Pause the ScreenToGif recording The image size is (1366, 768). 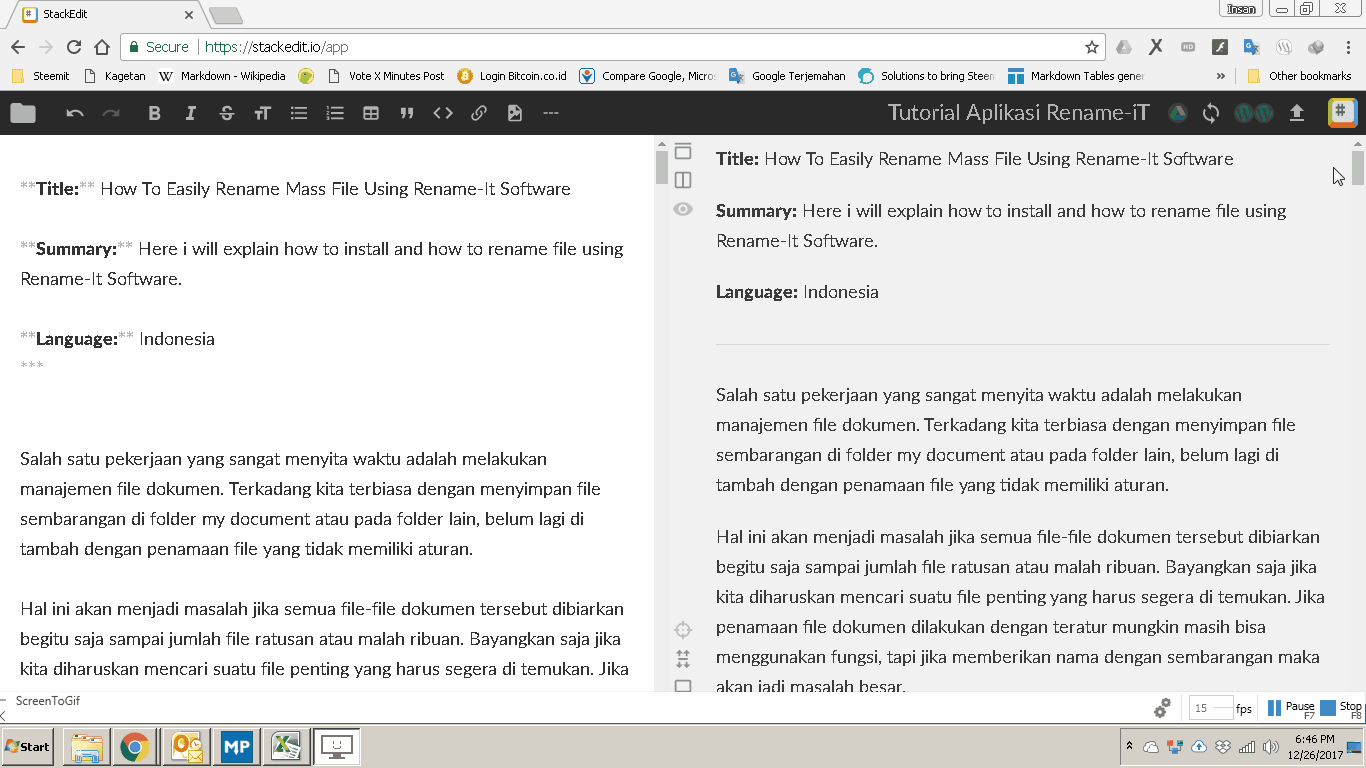tap(1291, 708)
